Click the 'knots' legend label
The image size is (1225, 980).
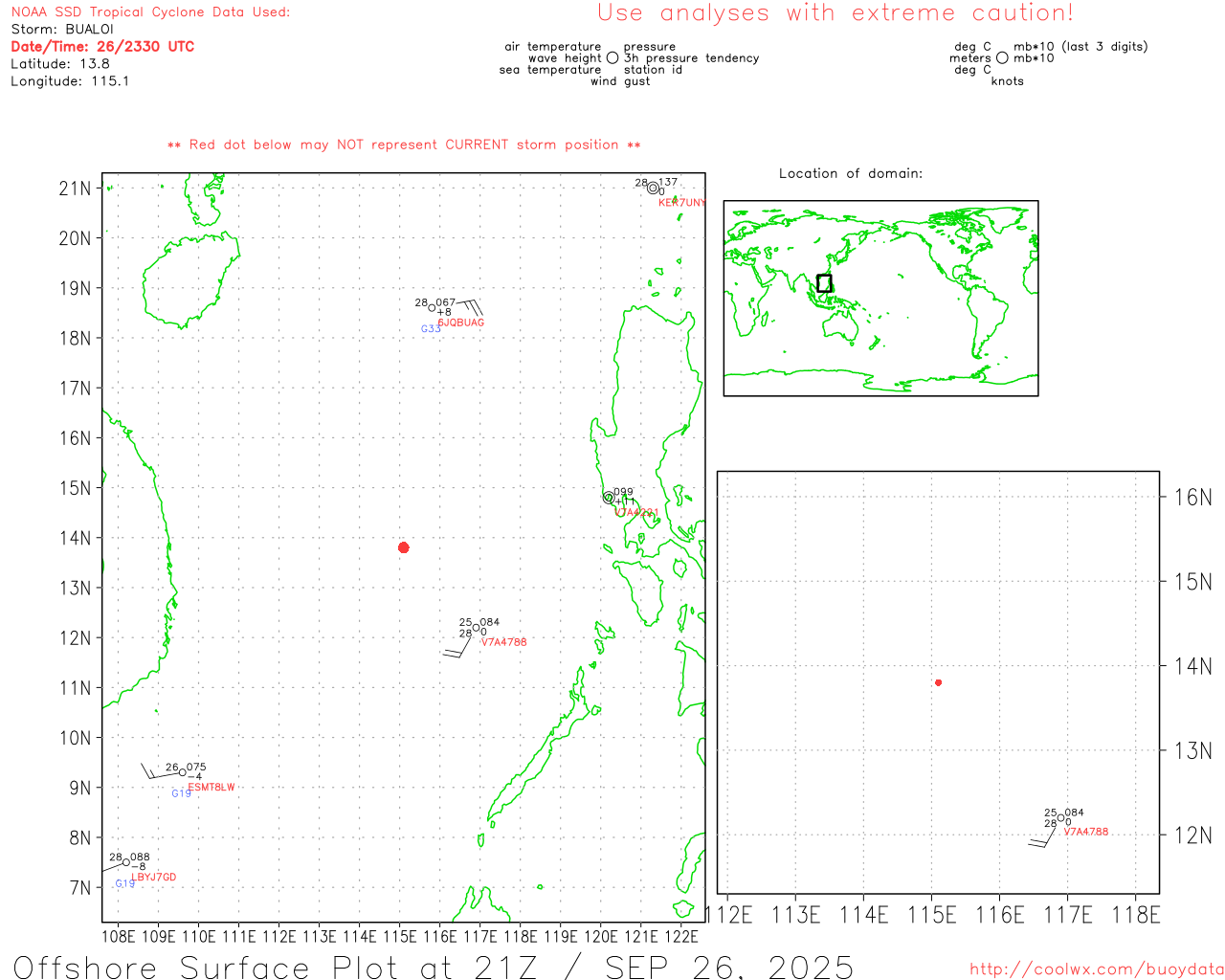(x=1008, y=81)
